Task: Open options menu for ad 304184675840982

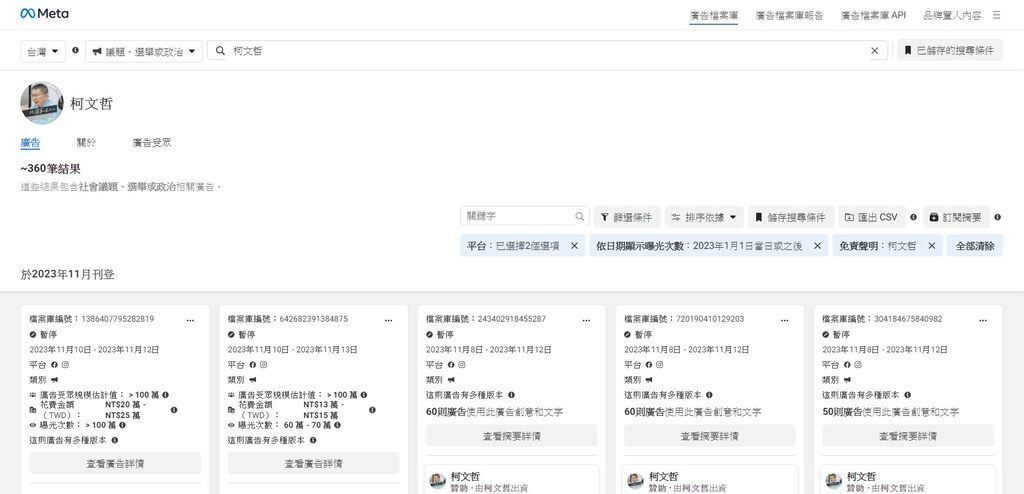Action: coord(983,320)
